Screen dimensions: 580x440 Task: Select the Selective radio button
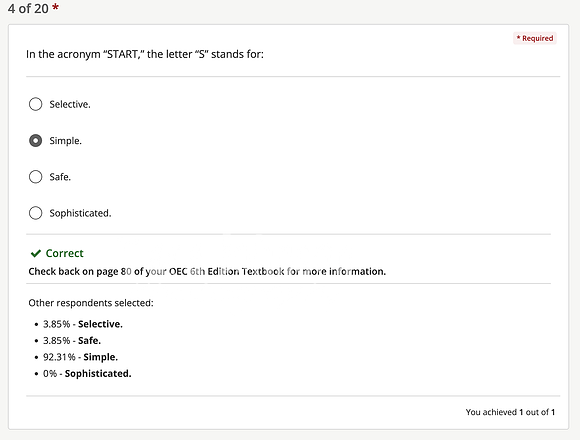pos(36,104)
